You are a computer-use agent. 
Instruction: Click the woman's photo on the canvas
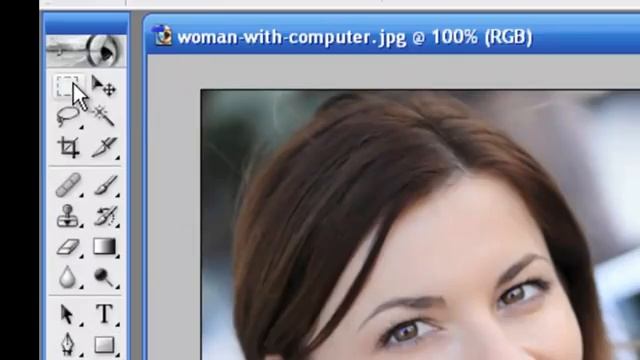click(x=420, y=225)
